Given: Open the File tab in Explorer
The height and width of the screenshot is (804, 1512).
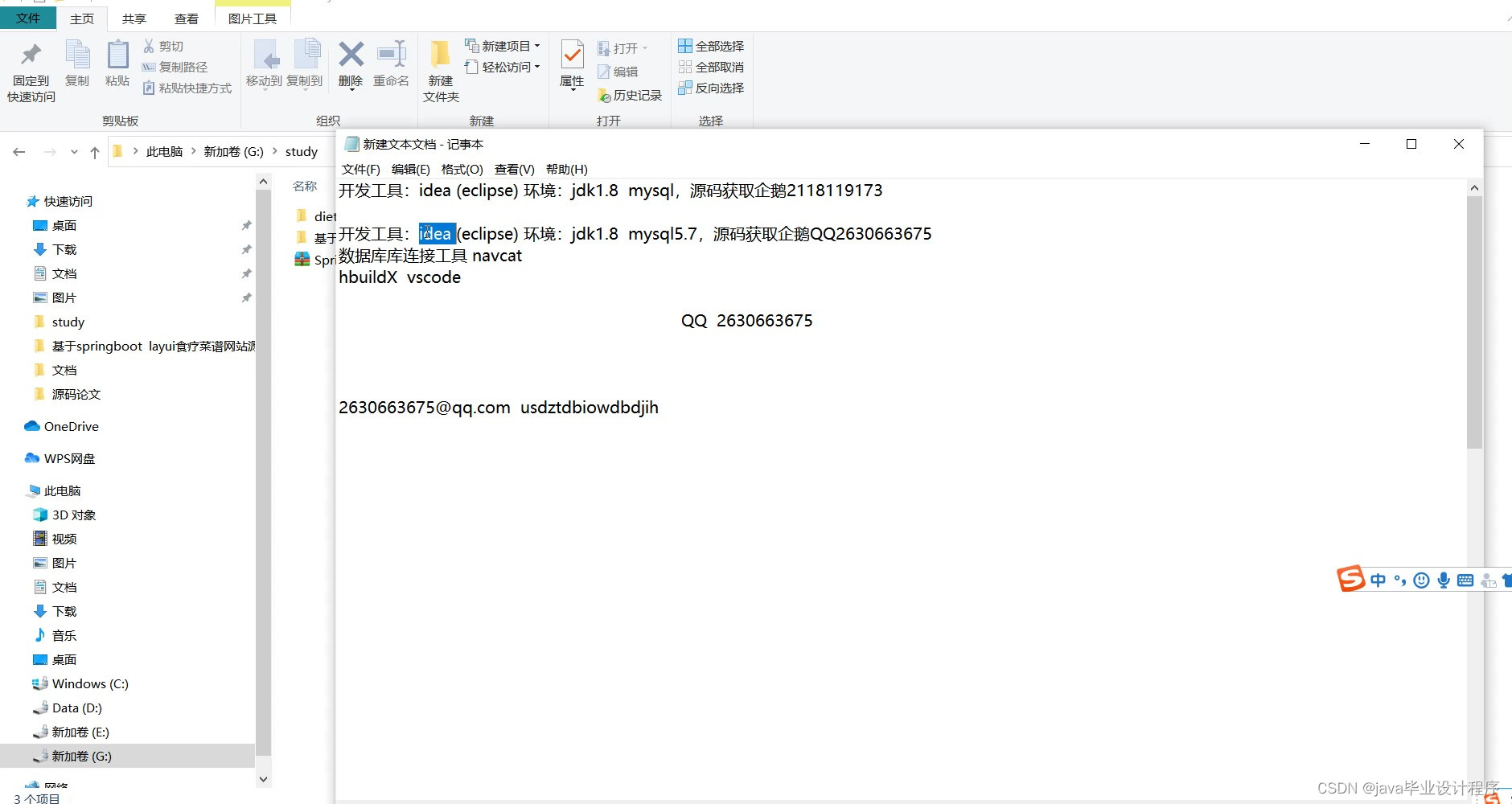Looking at the screenshot, I should (28, 18).
